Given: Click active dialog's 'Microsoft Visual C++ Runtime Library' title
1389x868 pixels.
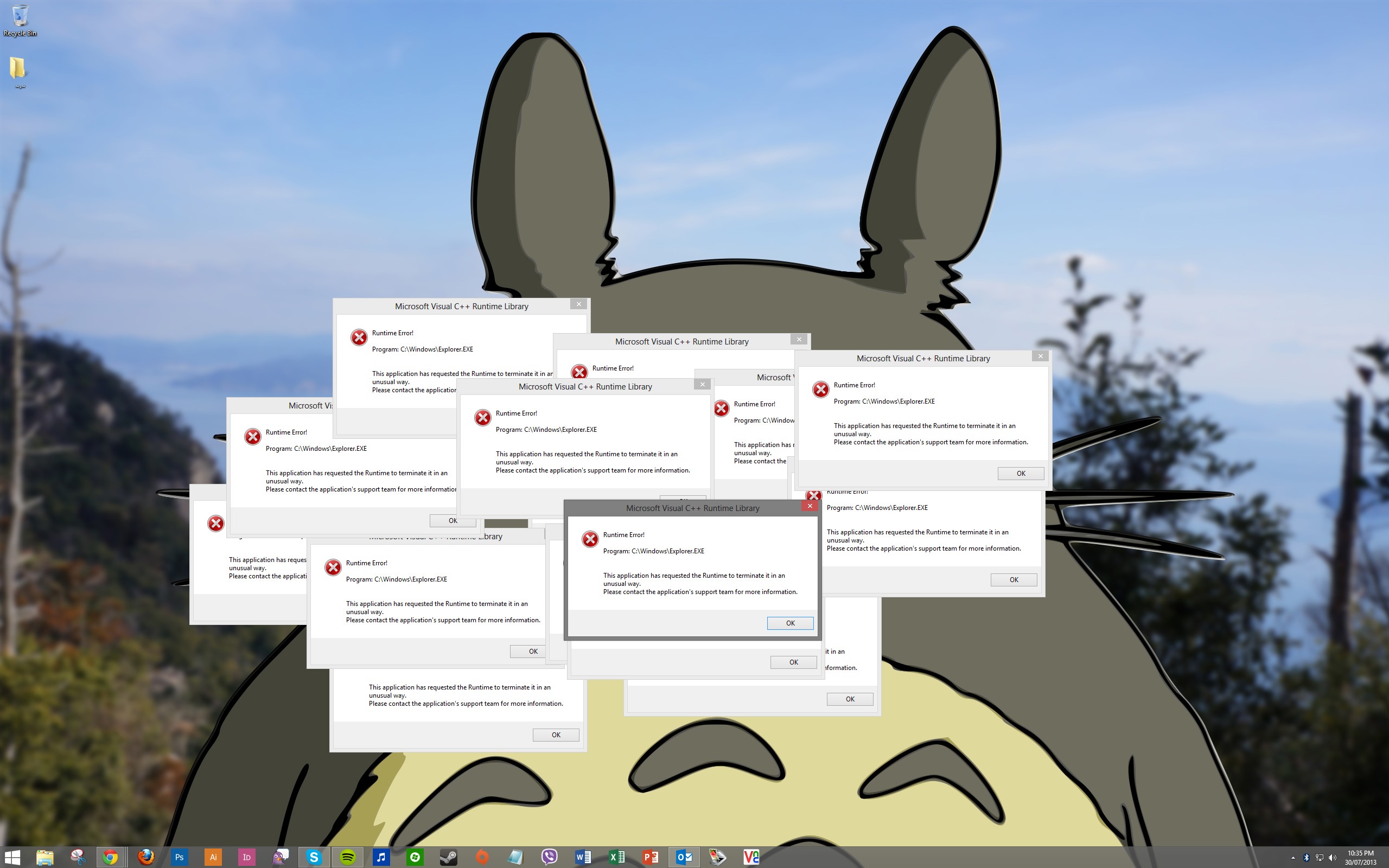Looking at the screenshot, I should [693, 508].
